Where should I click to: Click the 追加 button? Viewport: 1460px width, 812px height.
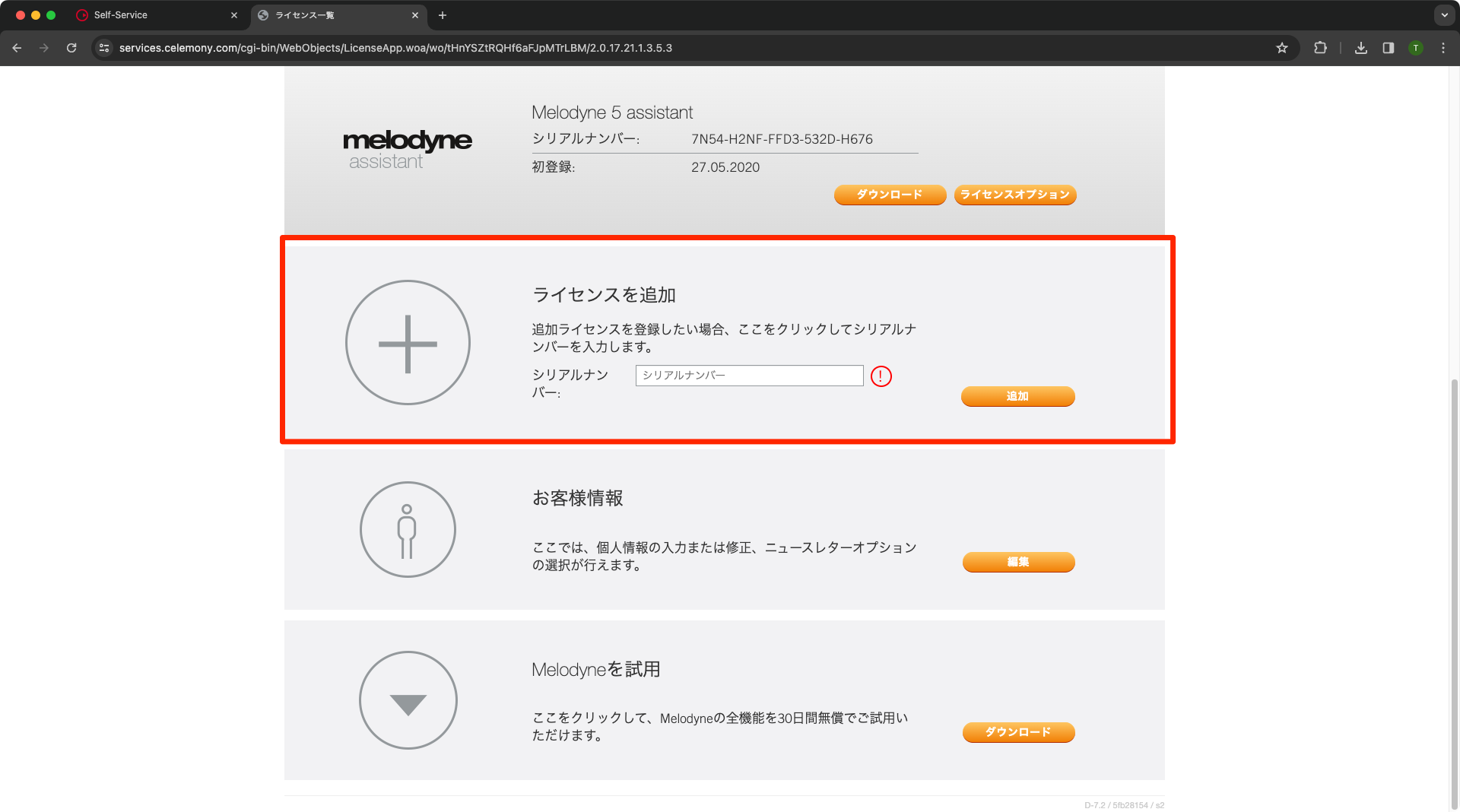(1017, 396)
